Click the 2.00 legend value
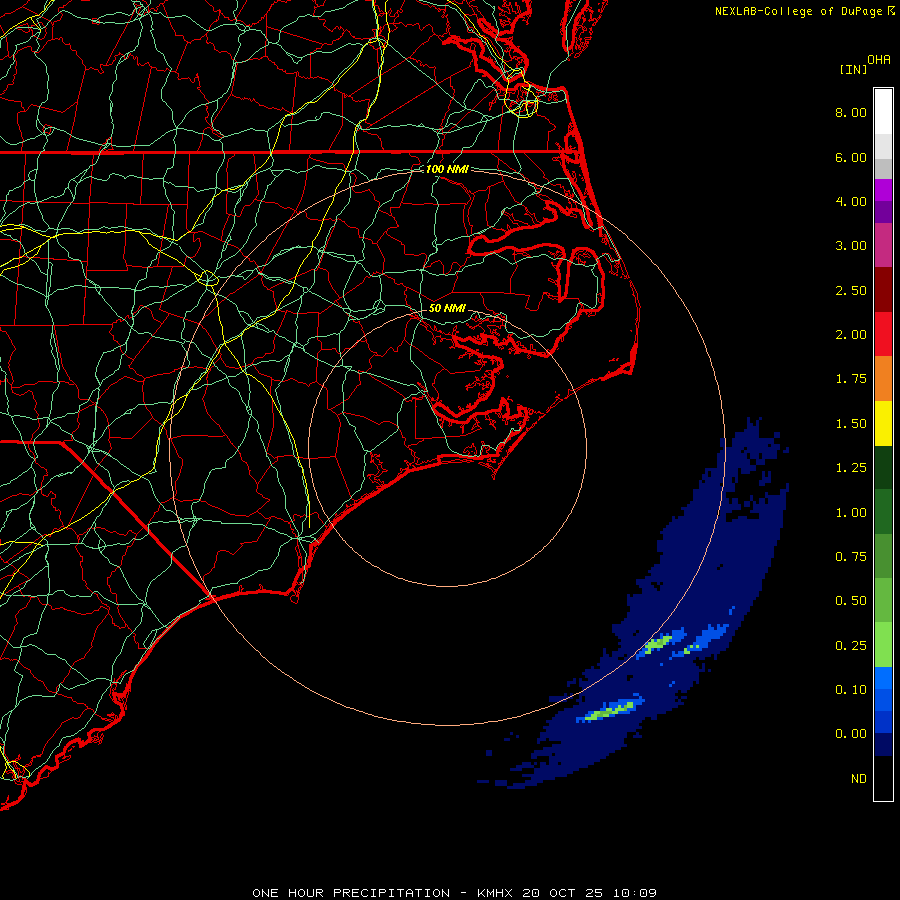 click(851, 335)
